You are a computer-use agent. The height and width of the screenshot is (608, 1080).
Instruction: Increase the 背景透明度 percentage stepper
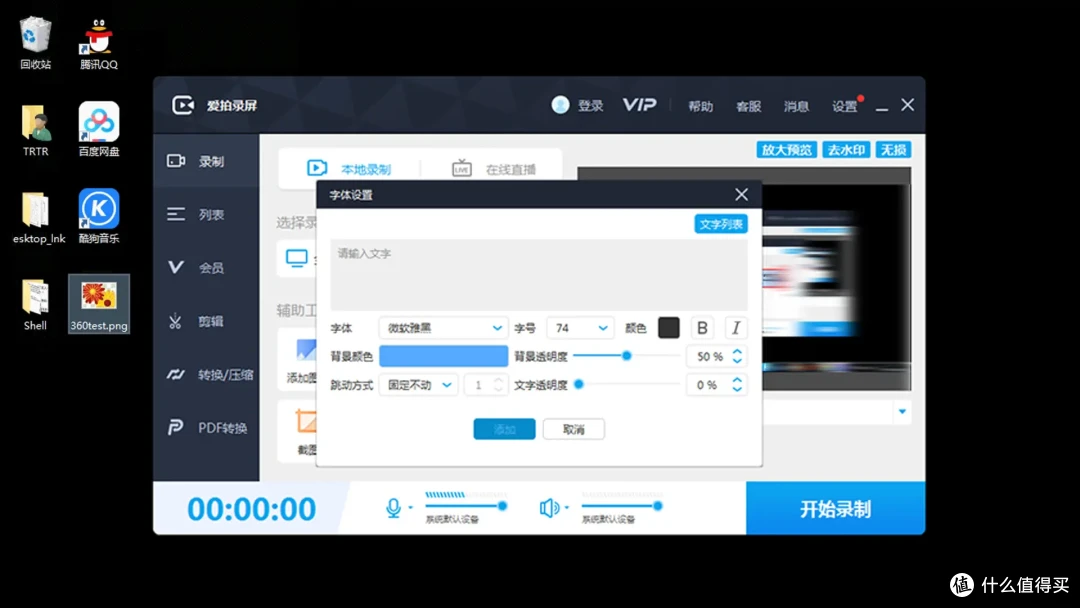coord(737,351)
